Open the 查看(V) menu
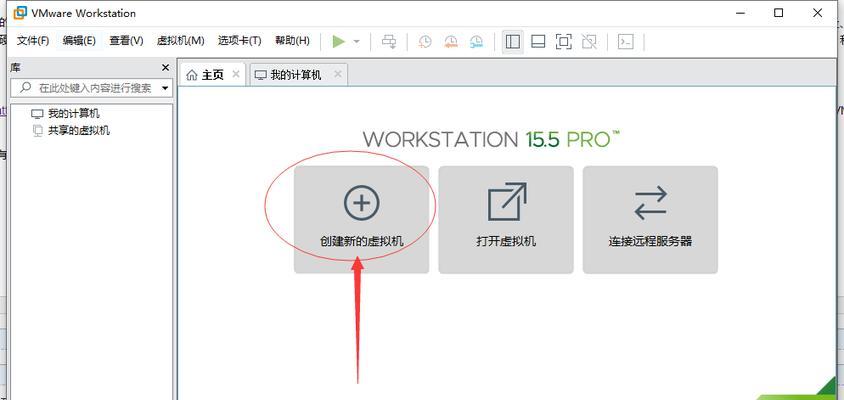The height and width of the screenshot is (400, 844). pyautogui.click(x=126, y=41)
